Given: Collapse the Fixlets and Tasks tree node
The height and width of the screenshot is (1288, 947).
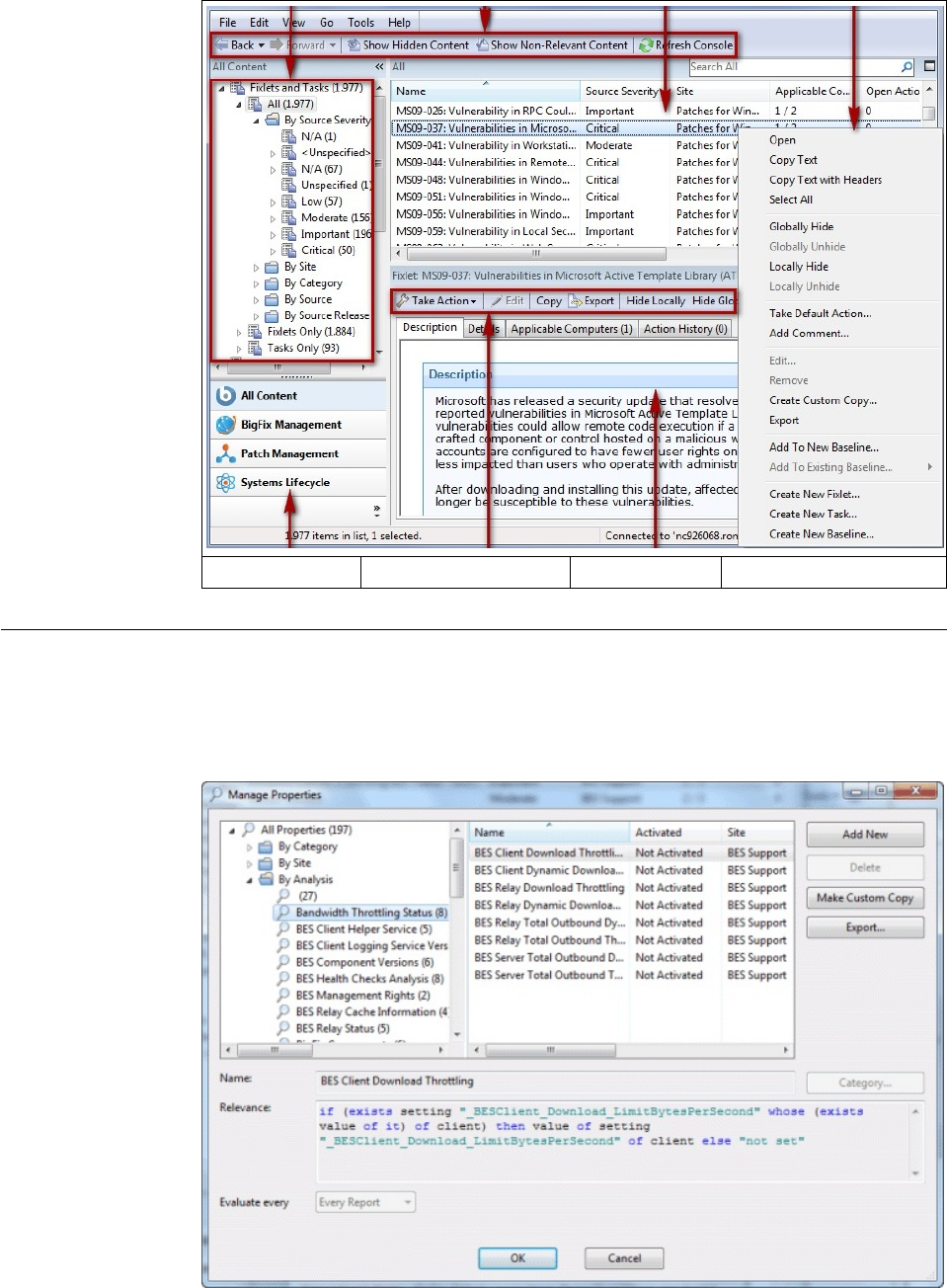Looking at the screenshot, I should [221, 88].
